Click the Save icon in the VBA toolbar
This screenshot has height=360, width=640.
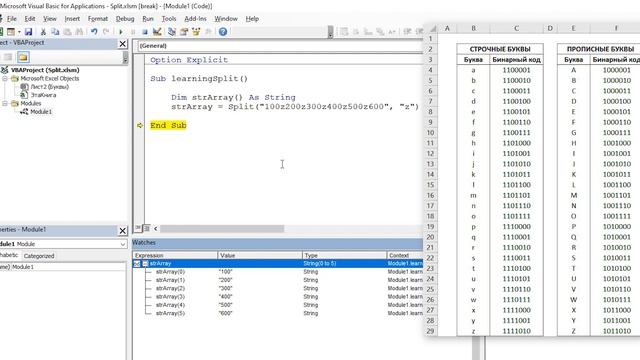(x=28, y=32)
